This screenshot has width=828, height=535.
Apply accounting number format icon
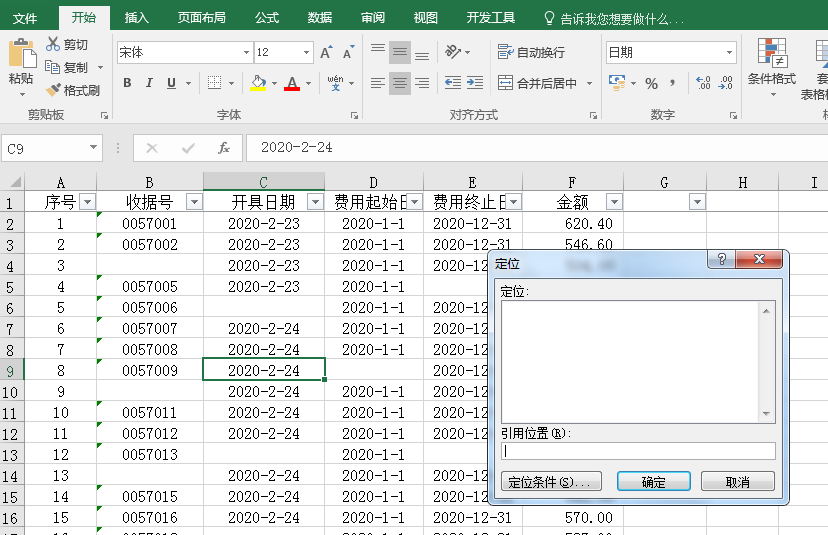(x=617, y=83)
